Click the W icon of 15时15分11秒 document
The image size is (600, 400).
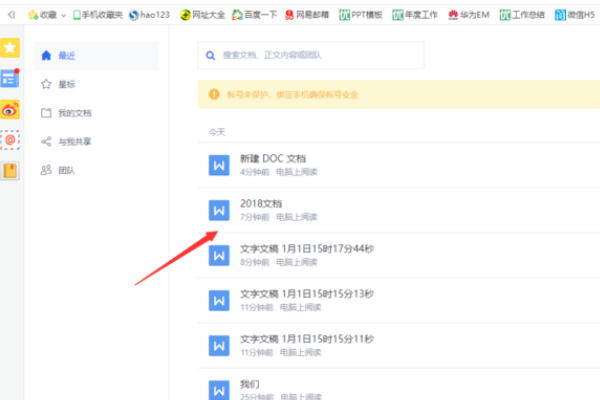pyautogui.click(x=219, y=346)
